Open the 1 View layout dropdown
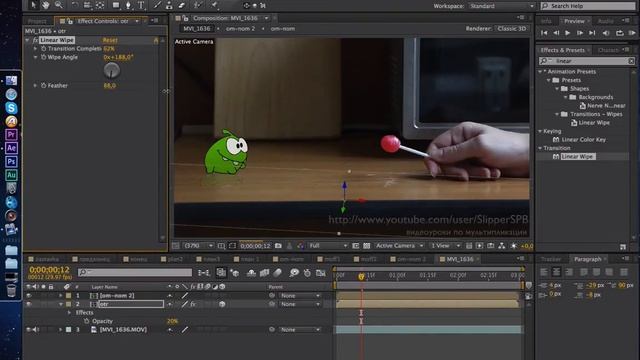 [x=446, y=246]
